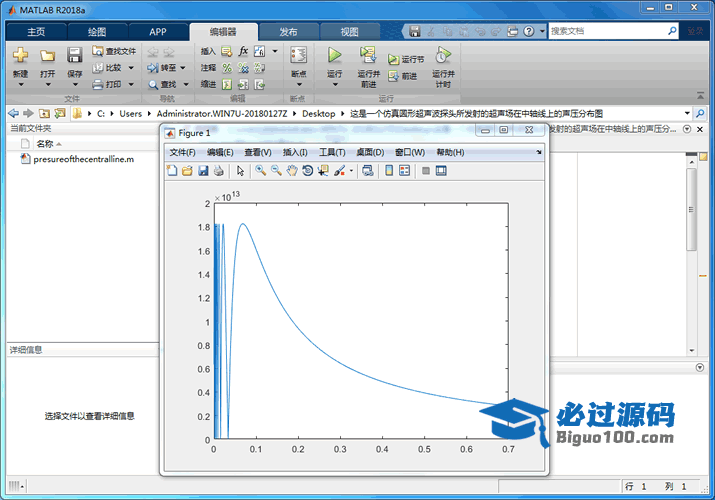The height and width of the screenshot is (500, 715).
Task: Toggle the Data Cursor tool in Figure
Action: pyautogui.click(x=323, y=171)
